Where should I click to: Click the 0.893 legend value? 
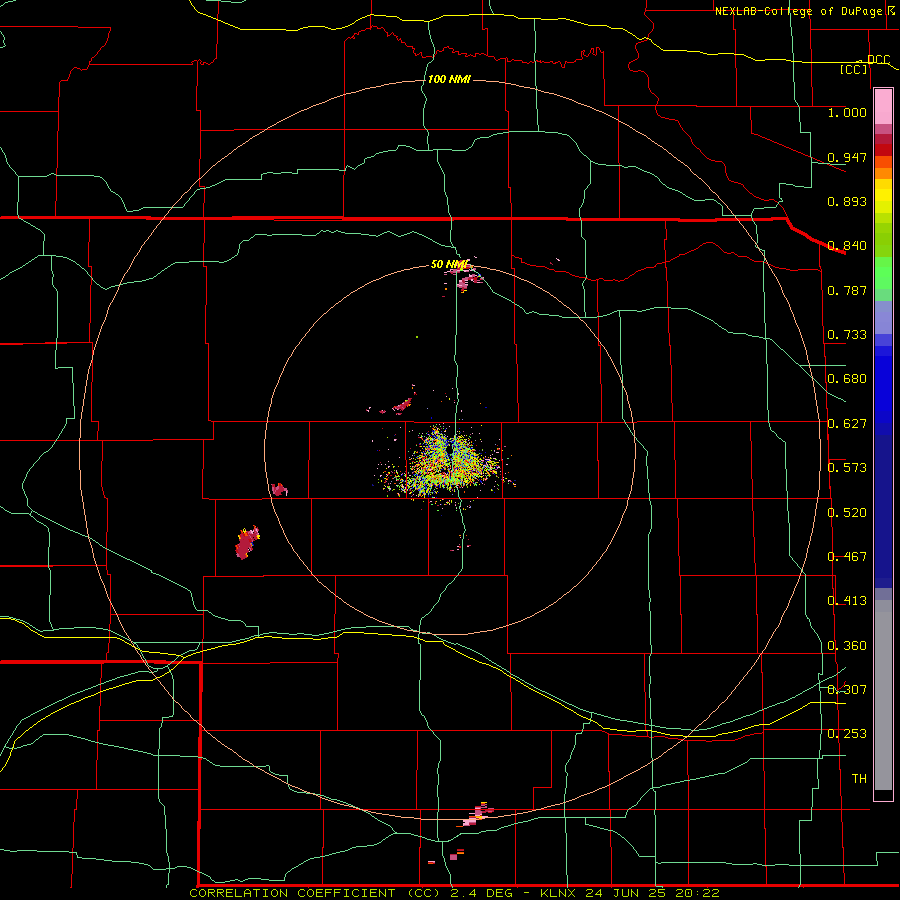coord(847,201)
